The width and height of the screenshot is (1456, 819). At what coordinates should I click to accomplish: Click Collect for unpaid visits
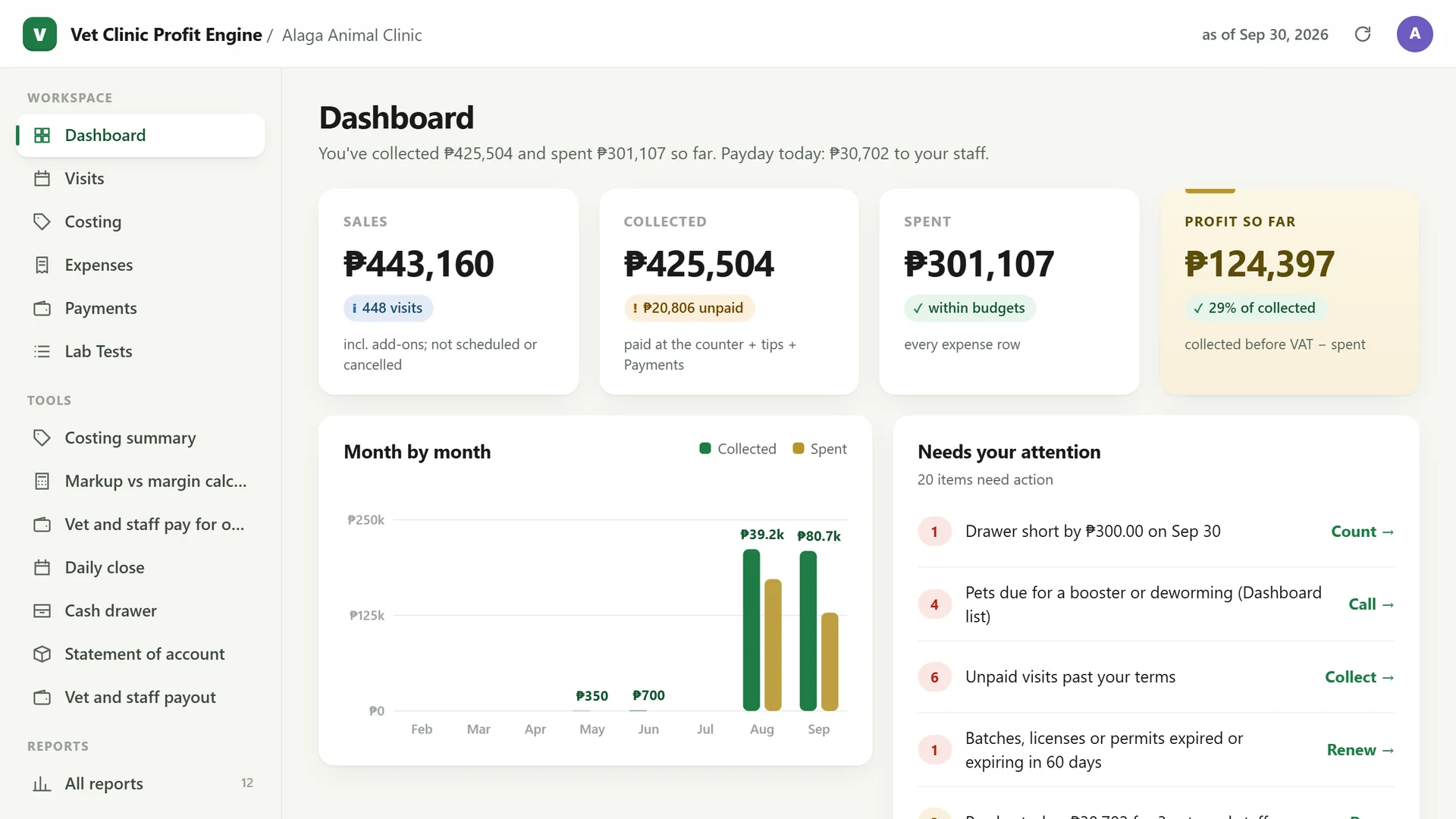tap(1360, 677)
